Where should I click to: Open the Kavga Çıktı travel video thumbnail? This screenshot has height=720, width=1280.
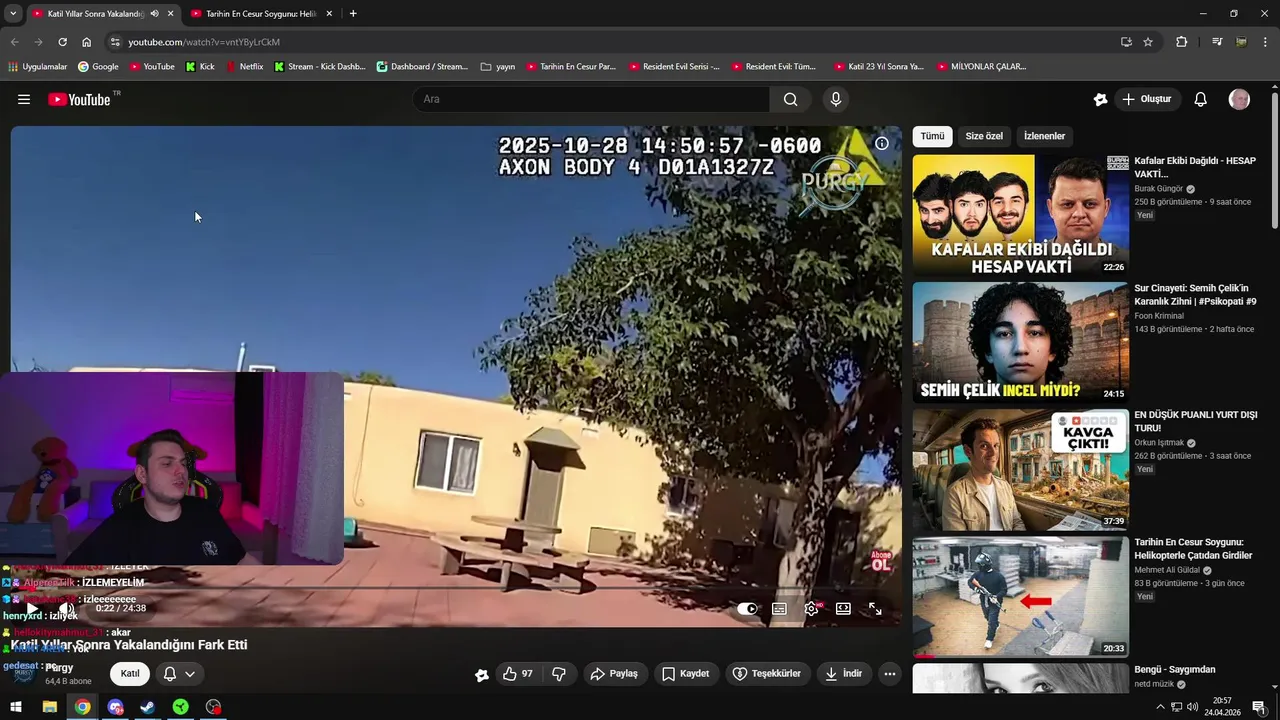click(x=1020, y=469)
